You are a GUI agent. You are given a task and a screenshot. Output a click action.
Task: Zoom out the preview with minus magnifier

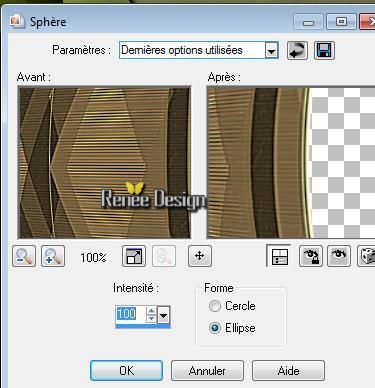tap(24, 256)
